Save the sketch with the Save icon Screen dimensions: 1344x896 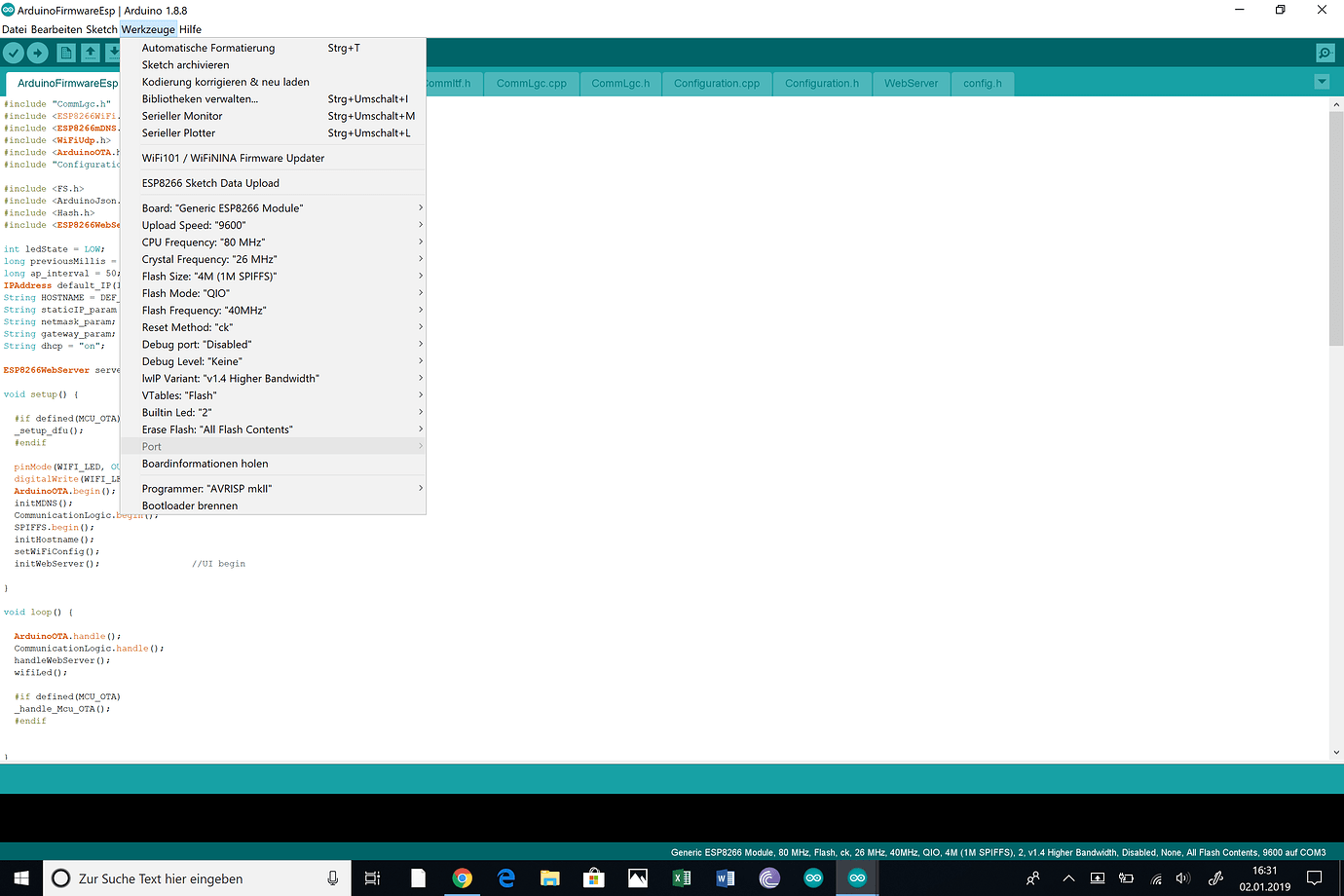(114, 53)
